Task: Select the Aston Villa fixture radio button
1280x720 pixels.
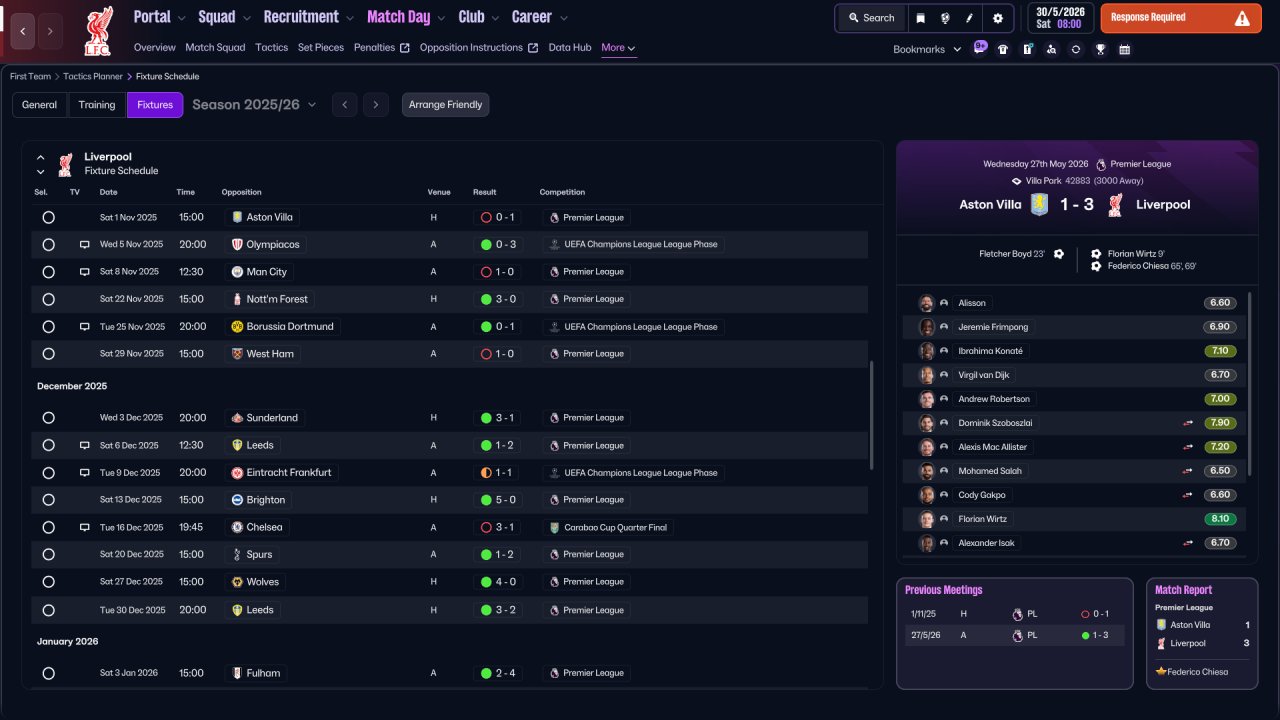Action: click(x=48, y=217)
